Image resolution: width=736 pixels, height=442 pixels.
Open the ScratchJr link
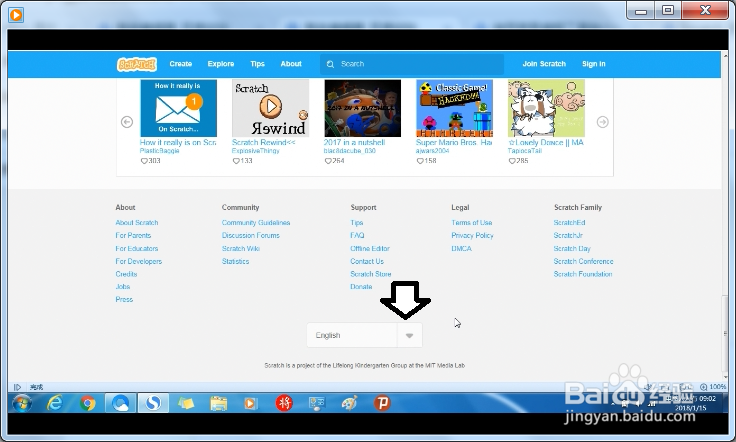(x=568, y=236)
